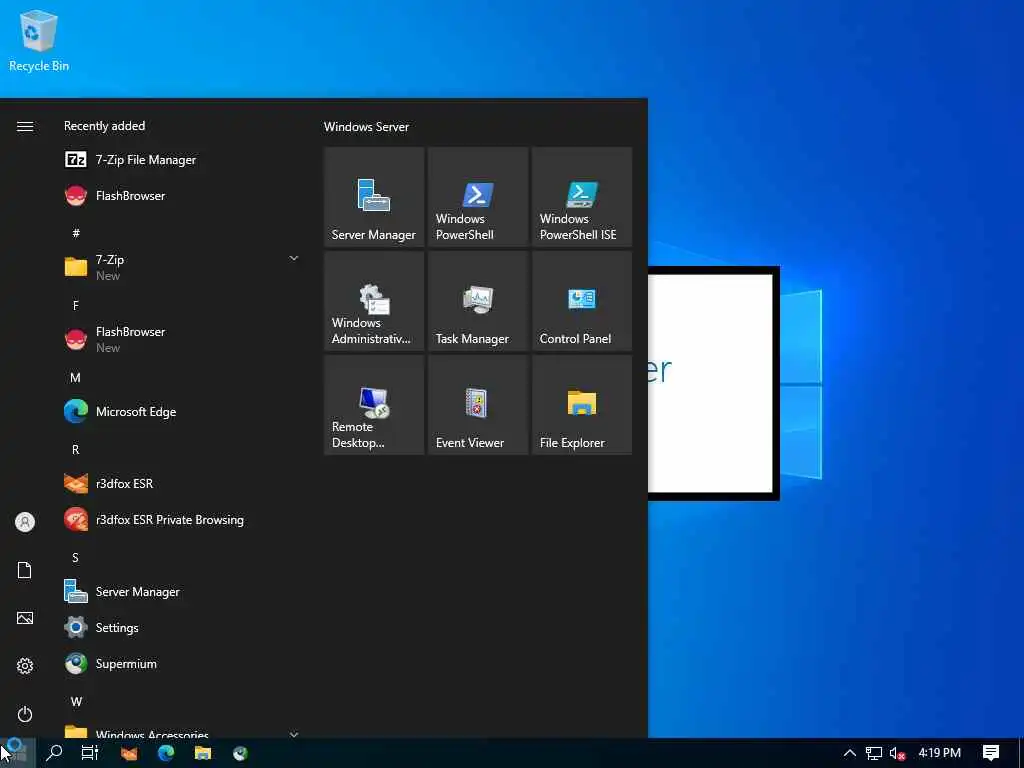Open Microsoft Edge on the taskbar
1024x768 pixels.
[166, 753]
